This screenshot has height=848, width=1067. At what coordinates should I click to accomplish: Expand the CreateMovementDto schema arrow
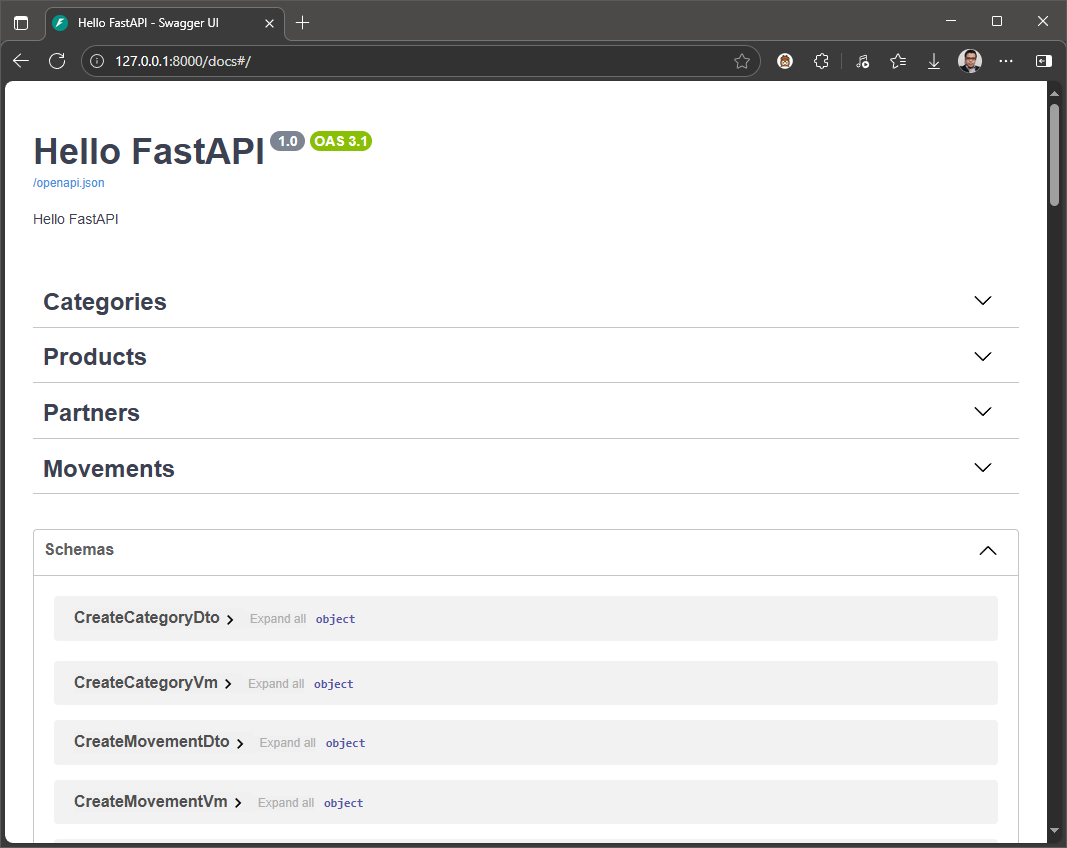coord(240,744)
